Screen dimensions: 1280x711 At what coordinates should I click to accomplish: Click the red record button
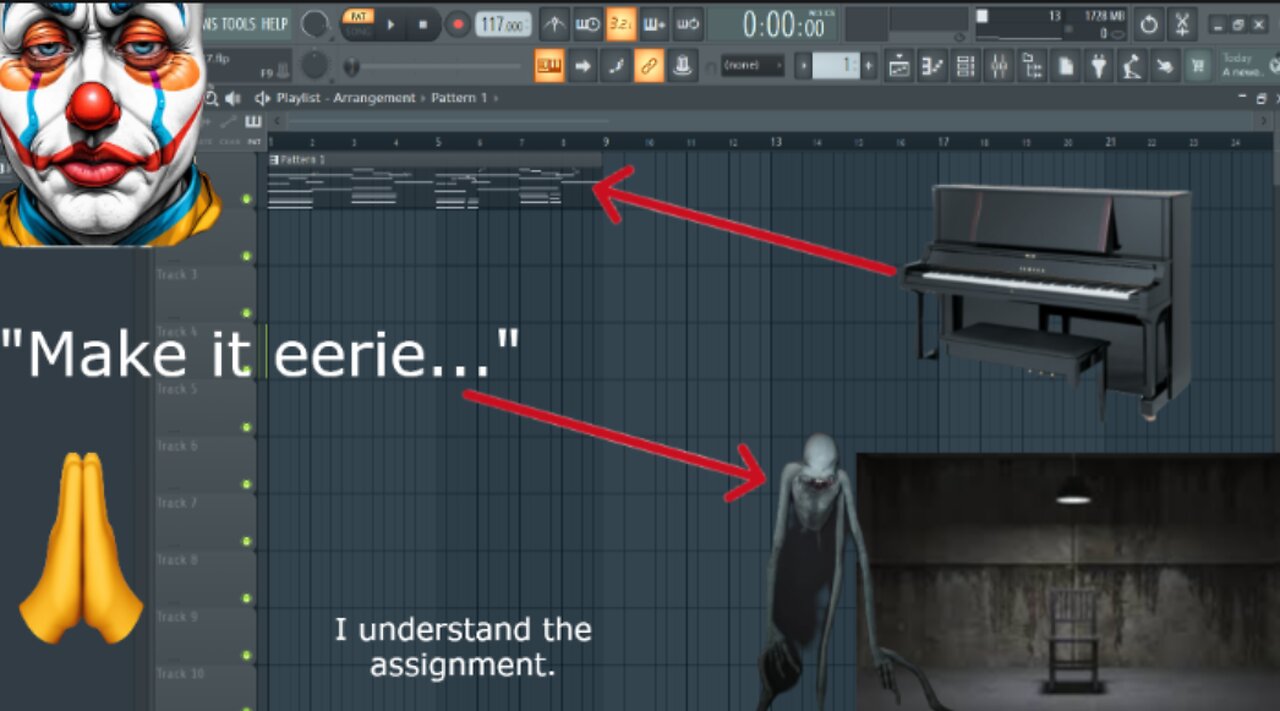[x=457, y=24]
